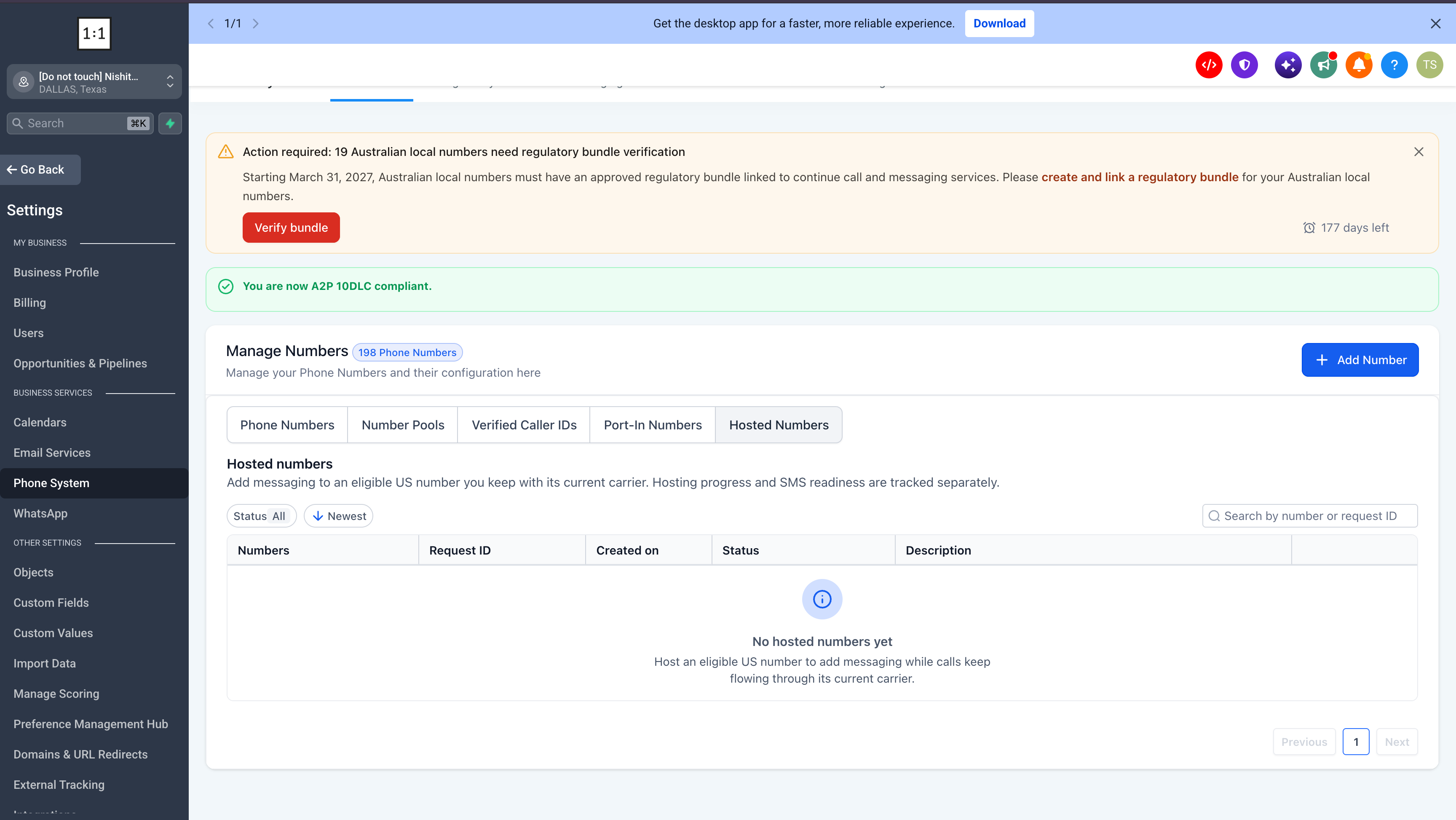Dismiss the desktop app download banner
The width and height of the screenshot is (1456, 820).
(x=1435, y=24)
